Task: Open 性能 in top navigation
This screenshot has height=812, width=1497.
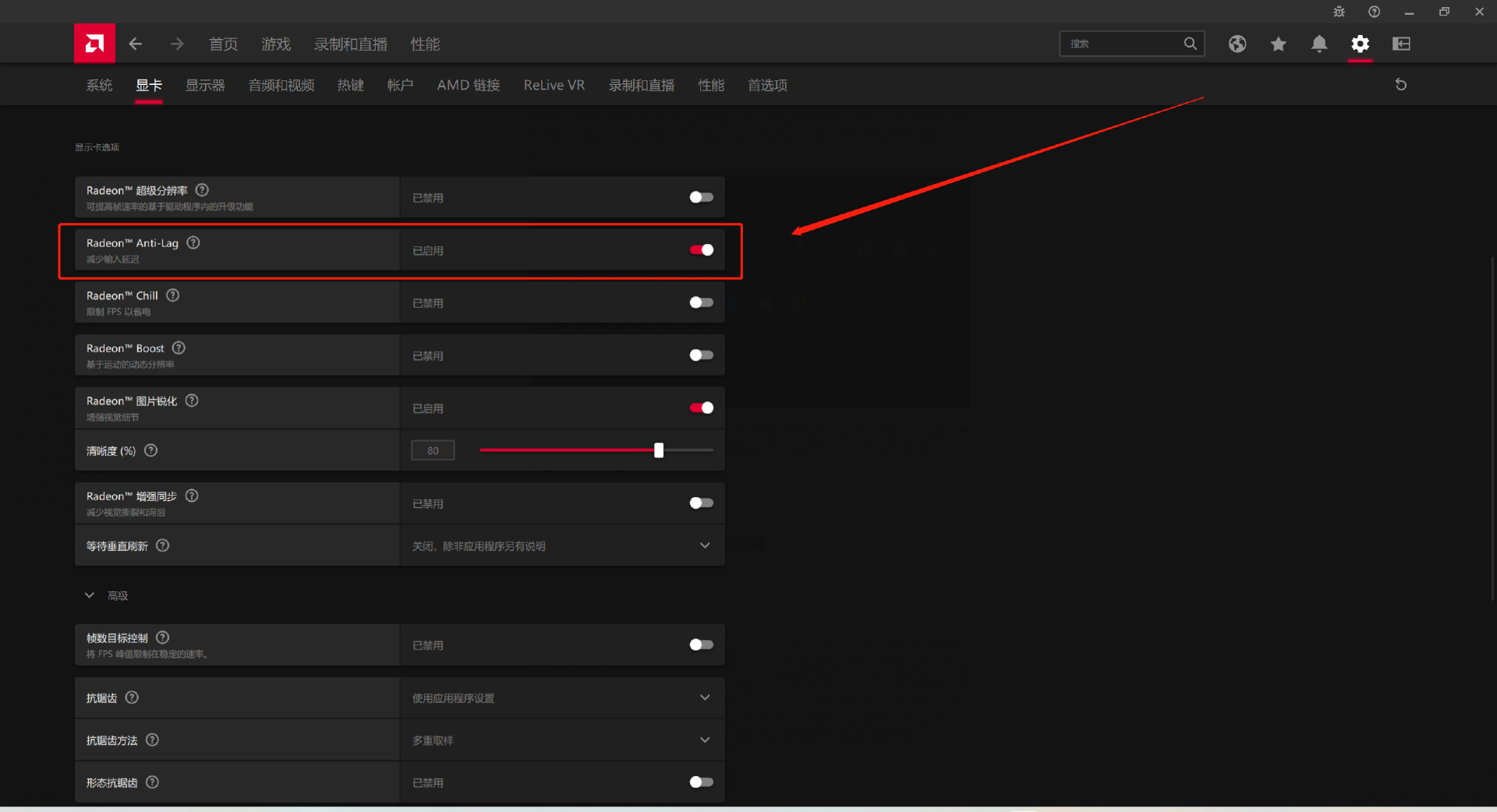Action: (x=425, y=44)
